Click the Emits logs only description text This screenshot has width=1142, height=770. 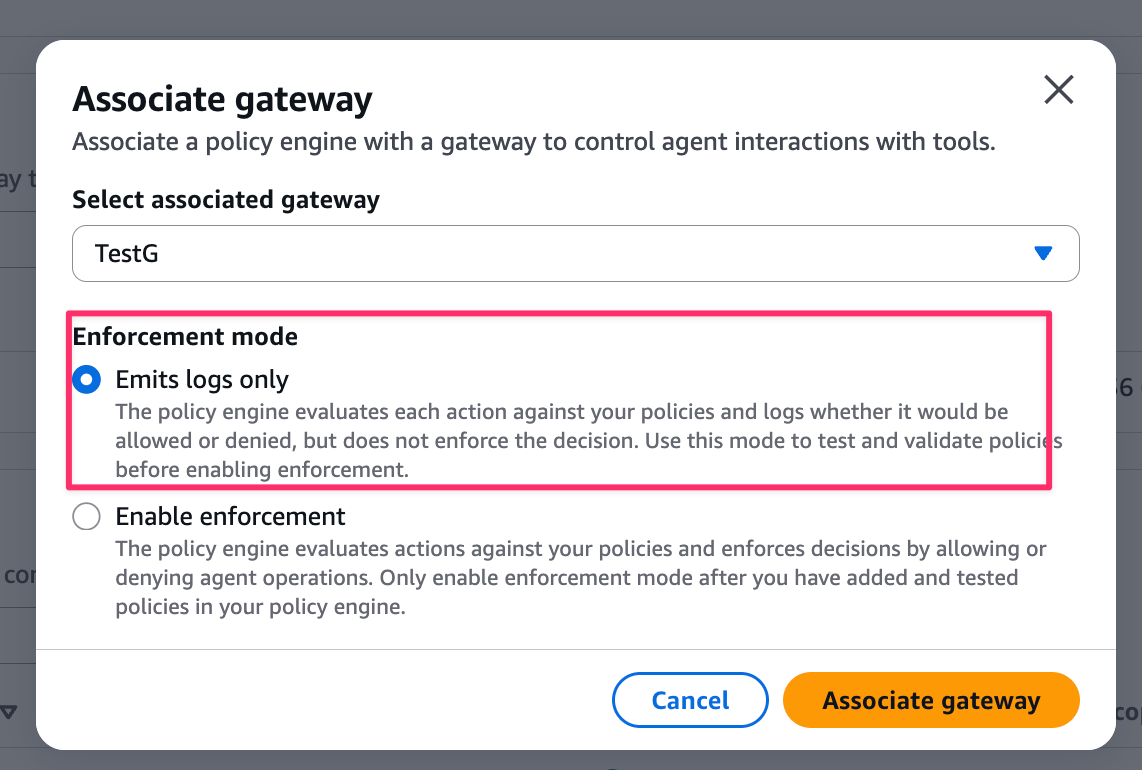(x=560, y=440)
